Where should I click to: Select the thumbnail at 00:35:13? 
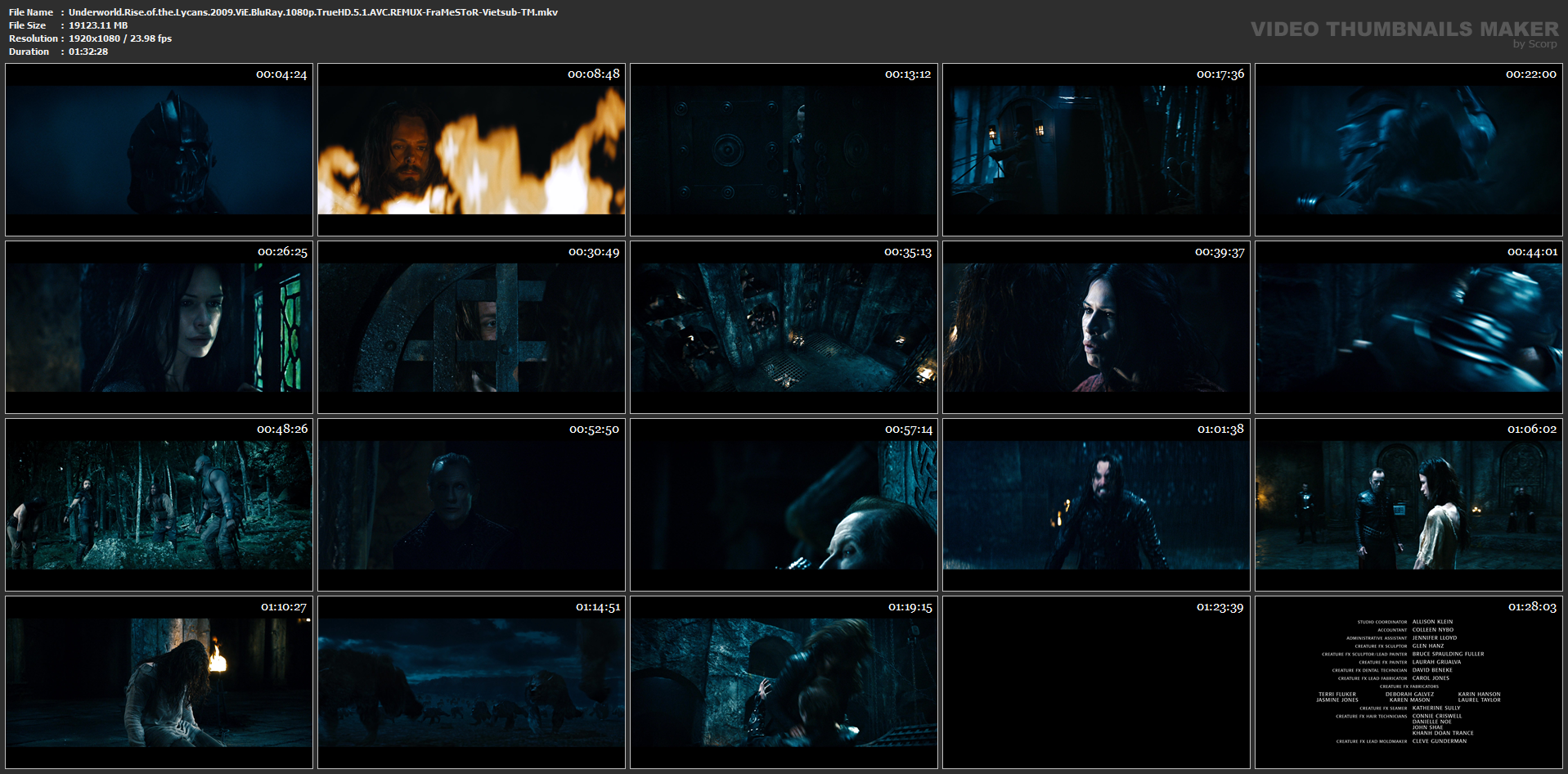[x=784, y=327]
